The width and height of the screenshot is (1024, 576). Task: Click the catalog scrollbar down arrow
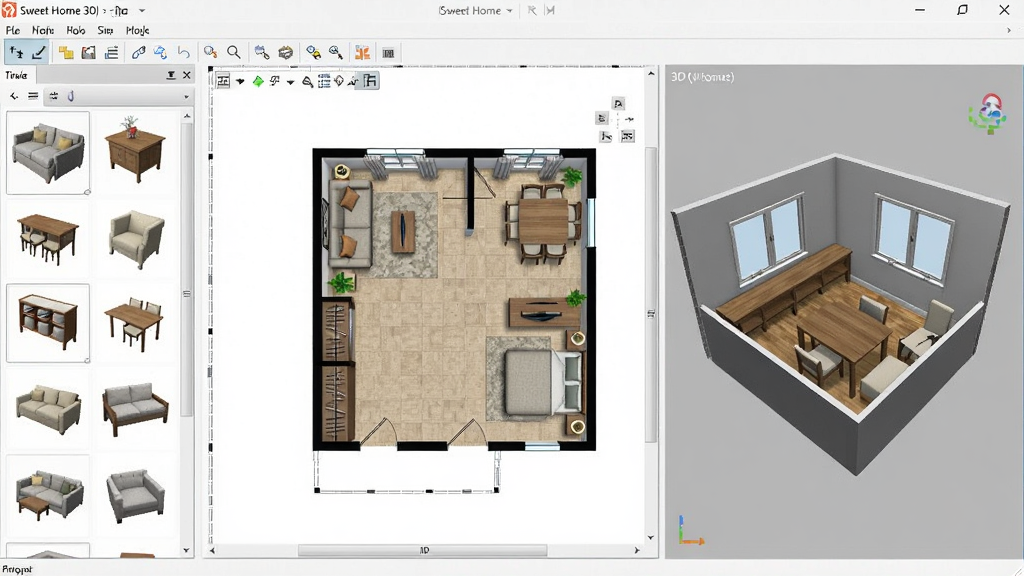coord(187,551)
